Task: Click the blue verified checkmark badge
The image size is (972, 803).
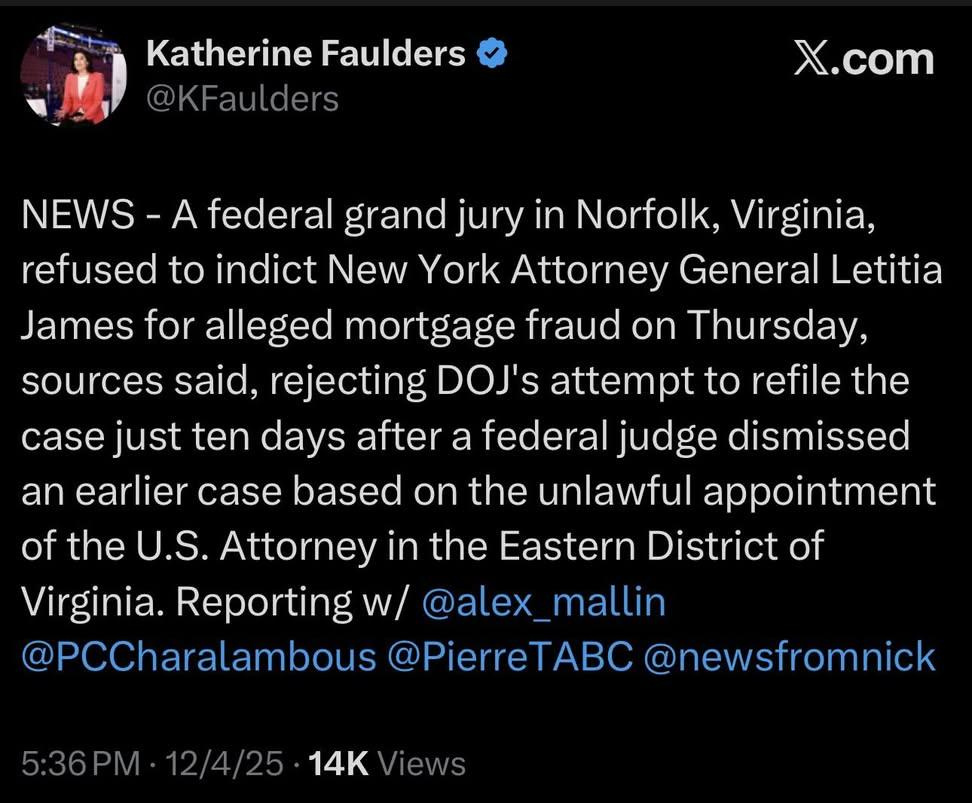Action: click(x=492, y=53)
